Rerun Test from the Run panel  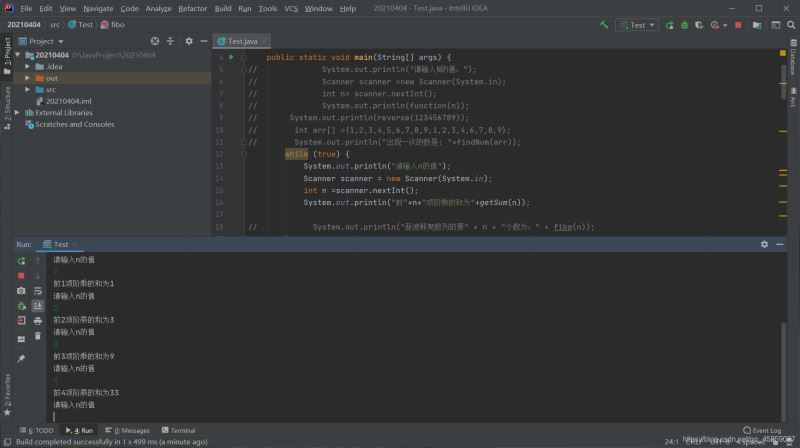coord(21,261)
